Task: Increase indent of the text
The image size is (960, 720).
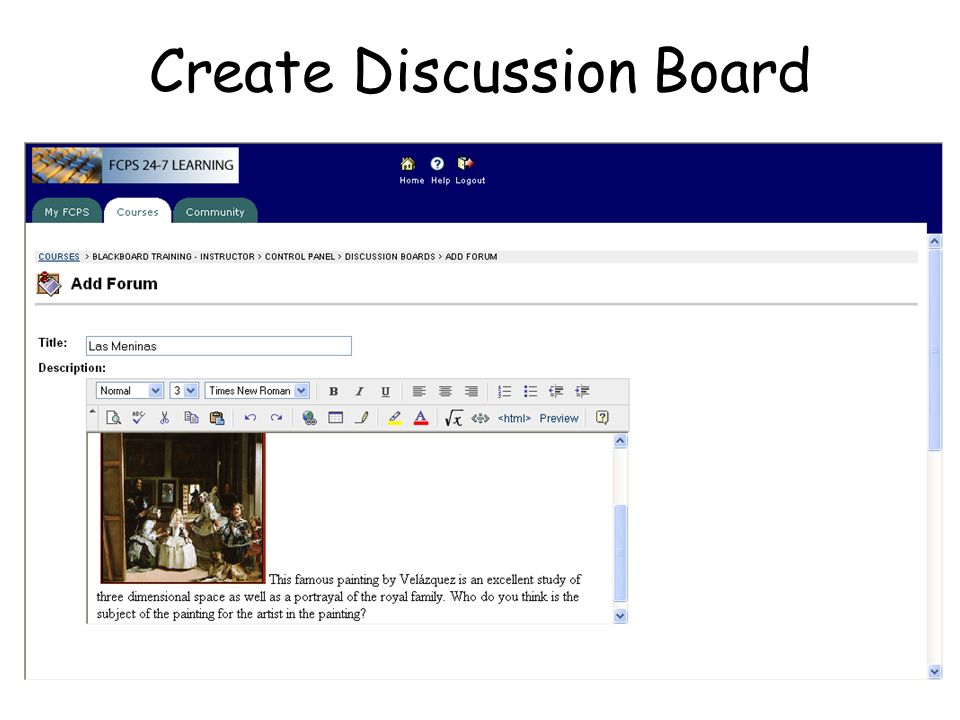Action: click(582, 391)
